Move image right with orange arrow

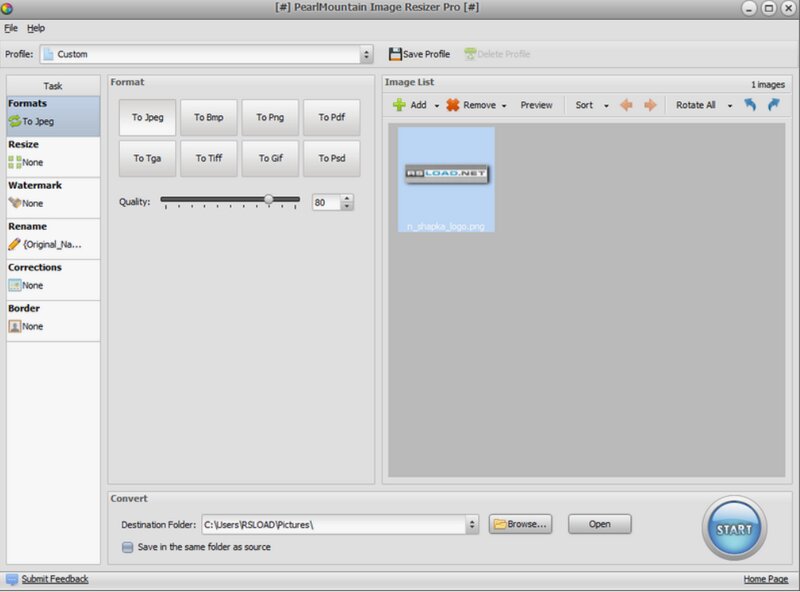pyautogui.click(x=650, y=105)
